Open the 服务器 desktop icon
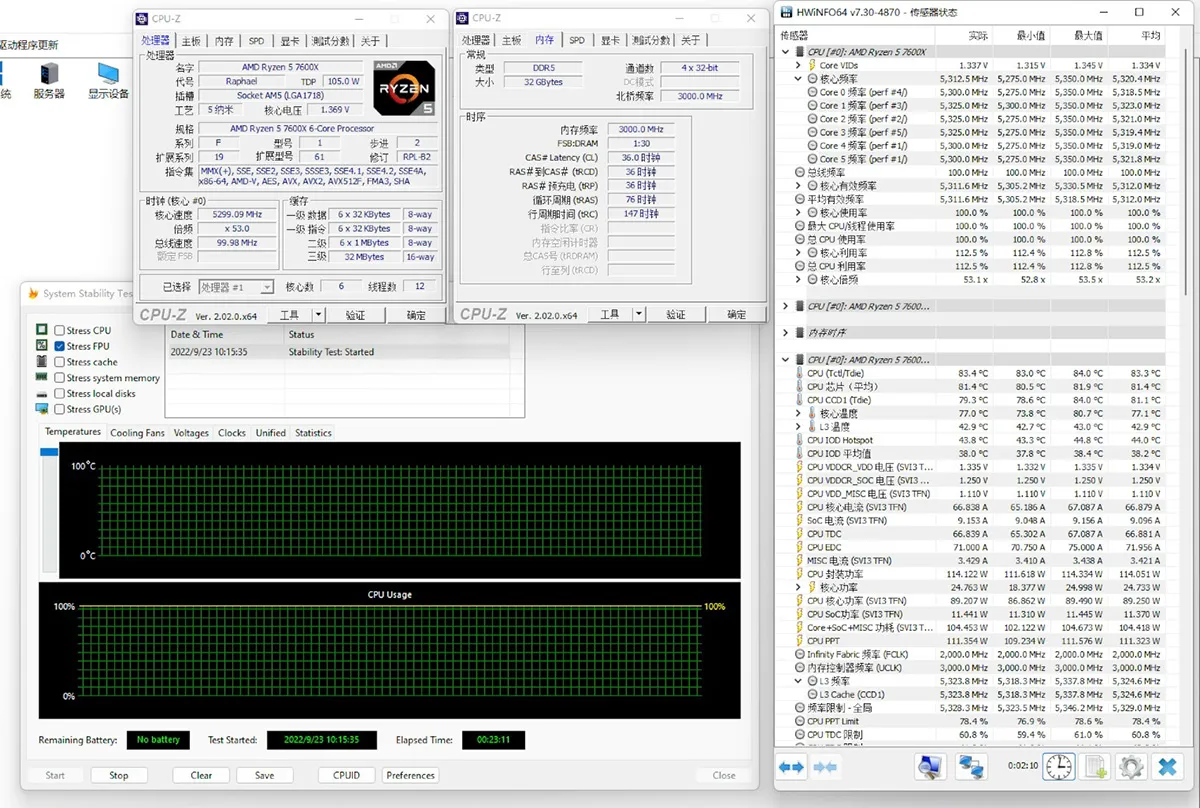 click(x=49, y=82)
